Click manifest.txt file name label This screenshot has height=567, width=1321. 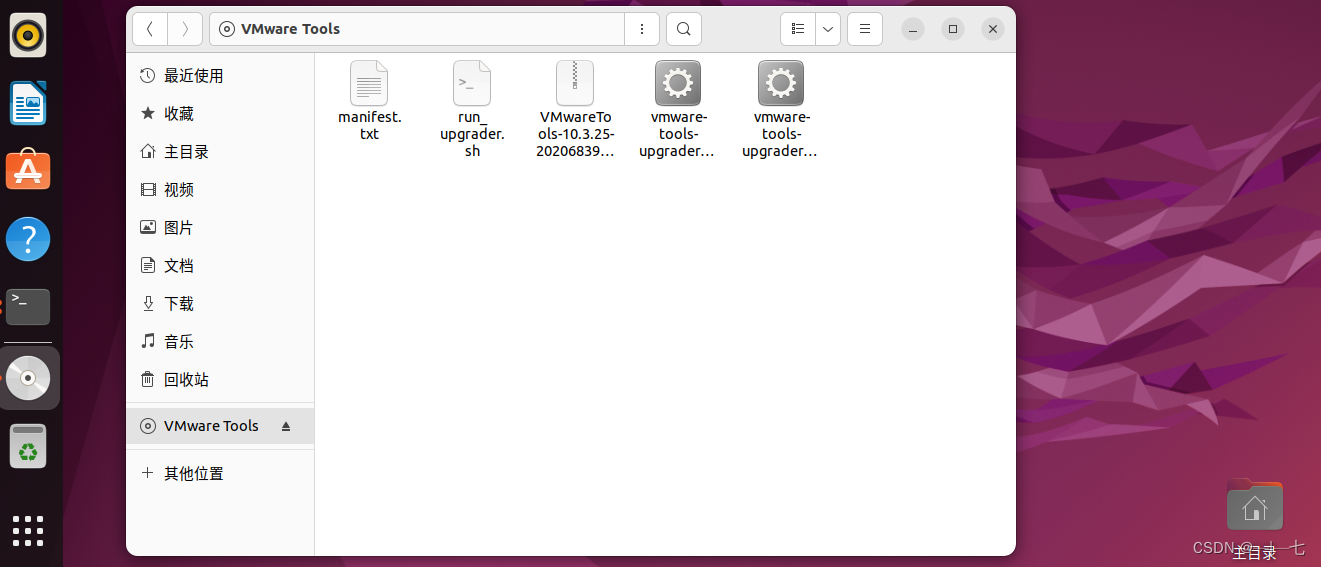369,125
